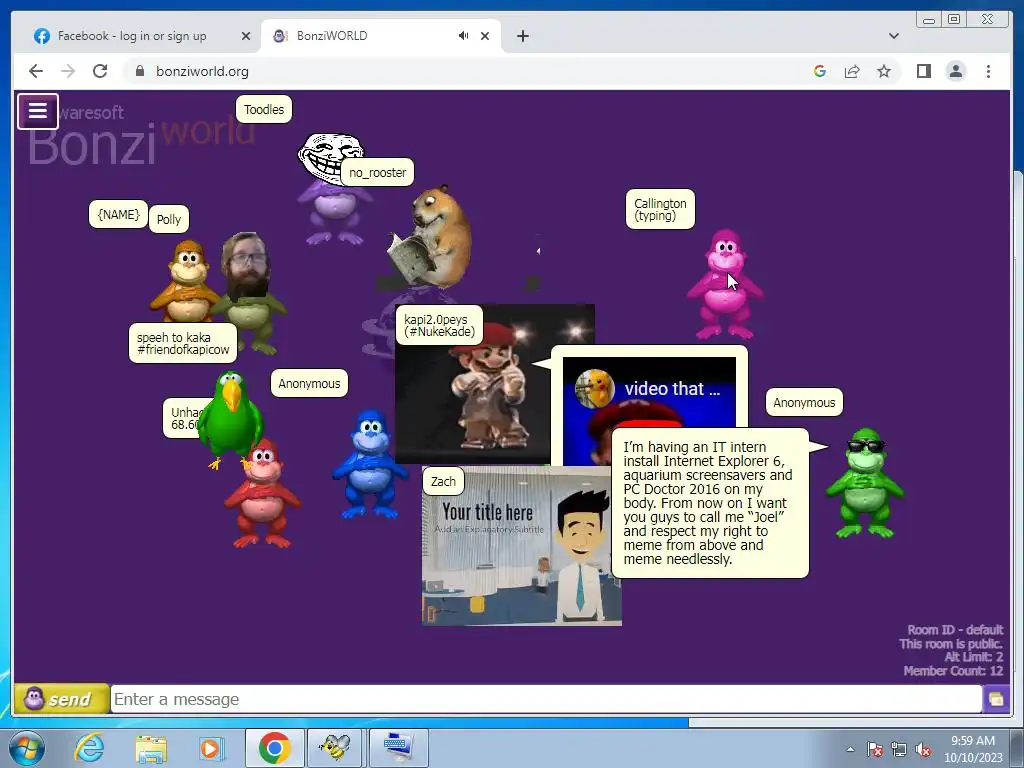Click the Chrome taskbar button
The height and width of the screenshot is (768, 1024).
[274, 748]
